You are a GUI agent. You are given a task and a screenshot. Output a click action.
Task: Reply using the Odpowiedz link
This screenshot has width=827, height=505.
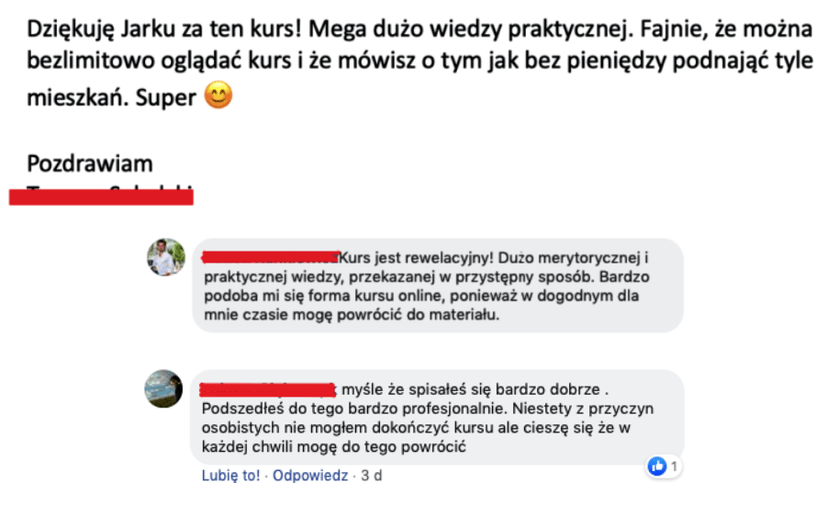[310, 475]
